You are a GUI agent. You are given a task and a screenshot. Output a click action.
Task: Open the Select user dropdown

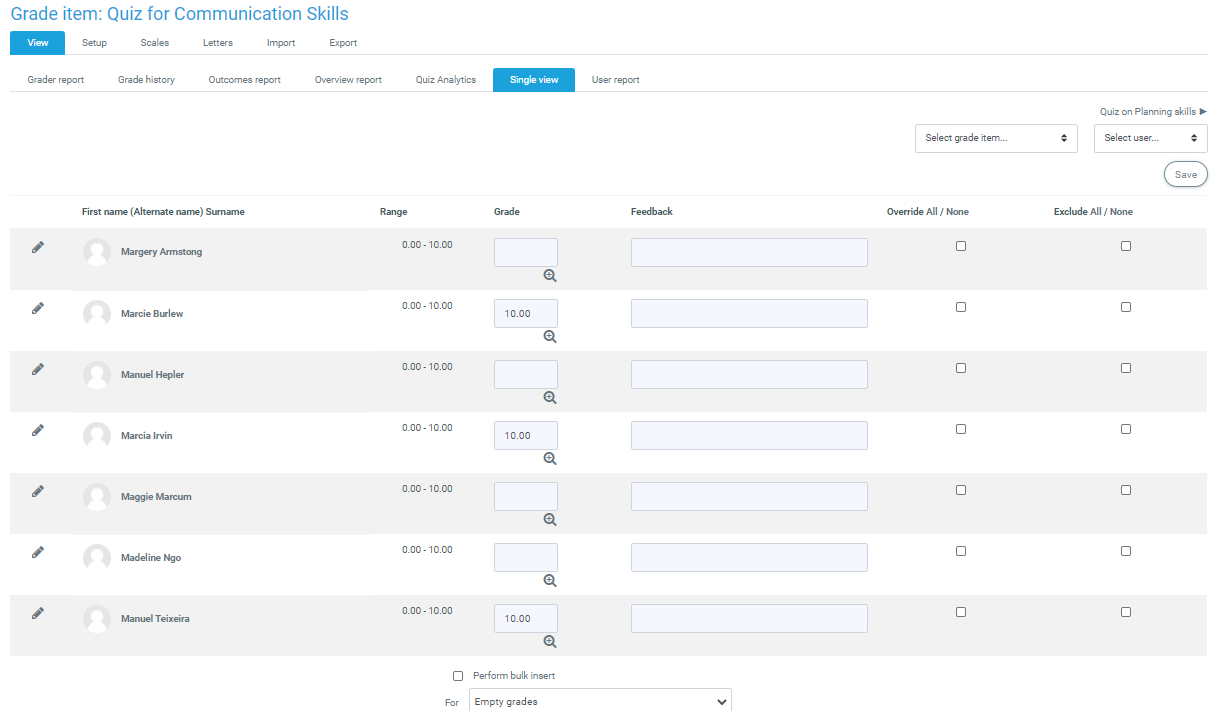tap(1150, 138)
